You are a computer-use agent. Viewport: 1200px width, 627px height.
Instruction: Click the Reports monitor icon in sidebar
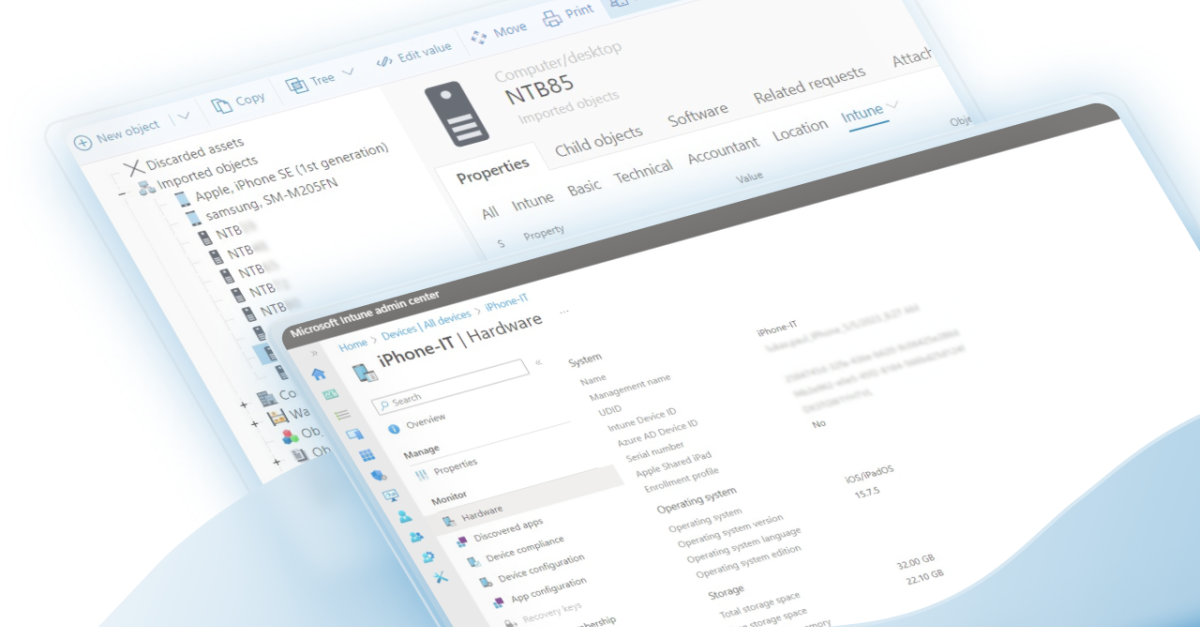pos(390,496)
